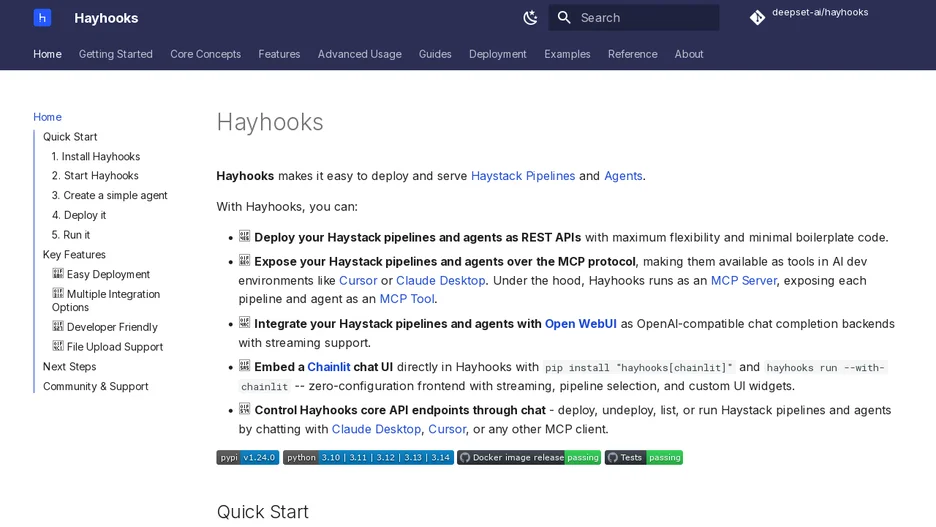Open the Getting Started tab
The image size is (936, 527).
pos(116,54)
